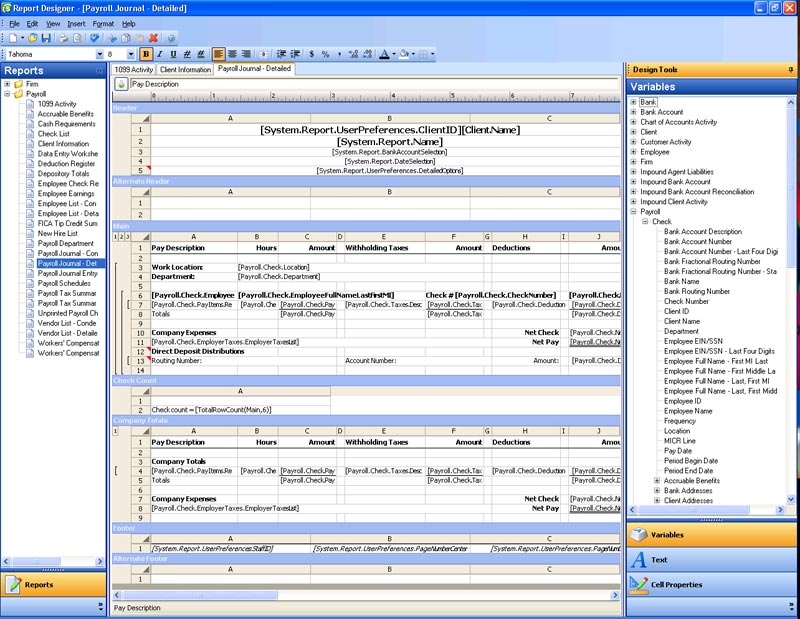Toggle Italic formatting
The image size is (800, 619).
pos(159,54)
